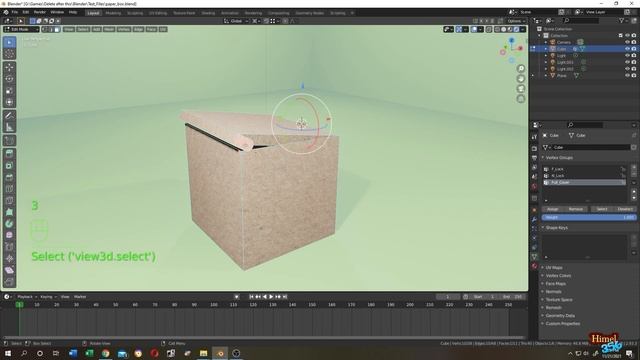This screenshot has height=360, width=640.
Task: Click the current frame number field
Action: click(x=448, y=297)
